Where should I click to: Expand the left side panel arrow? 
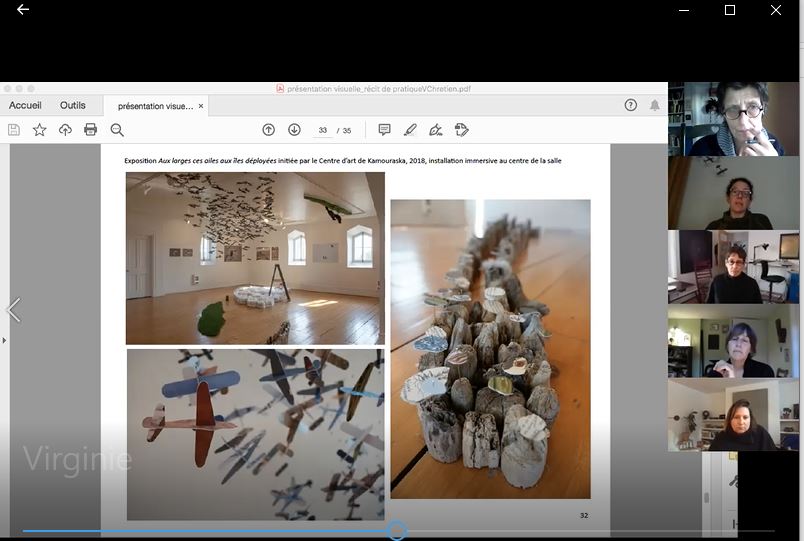4,341
